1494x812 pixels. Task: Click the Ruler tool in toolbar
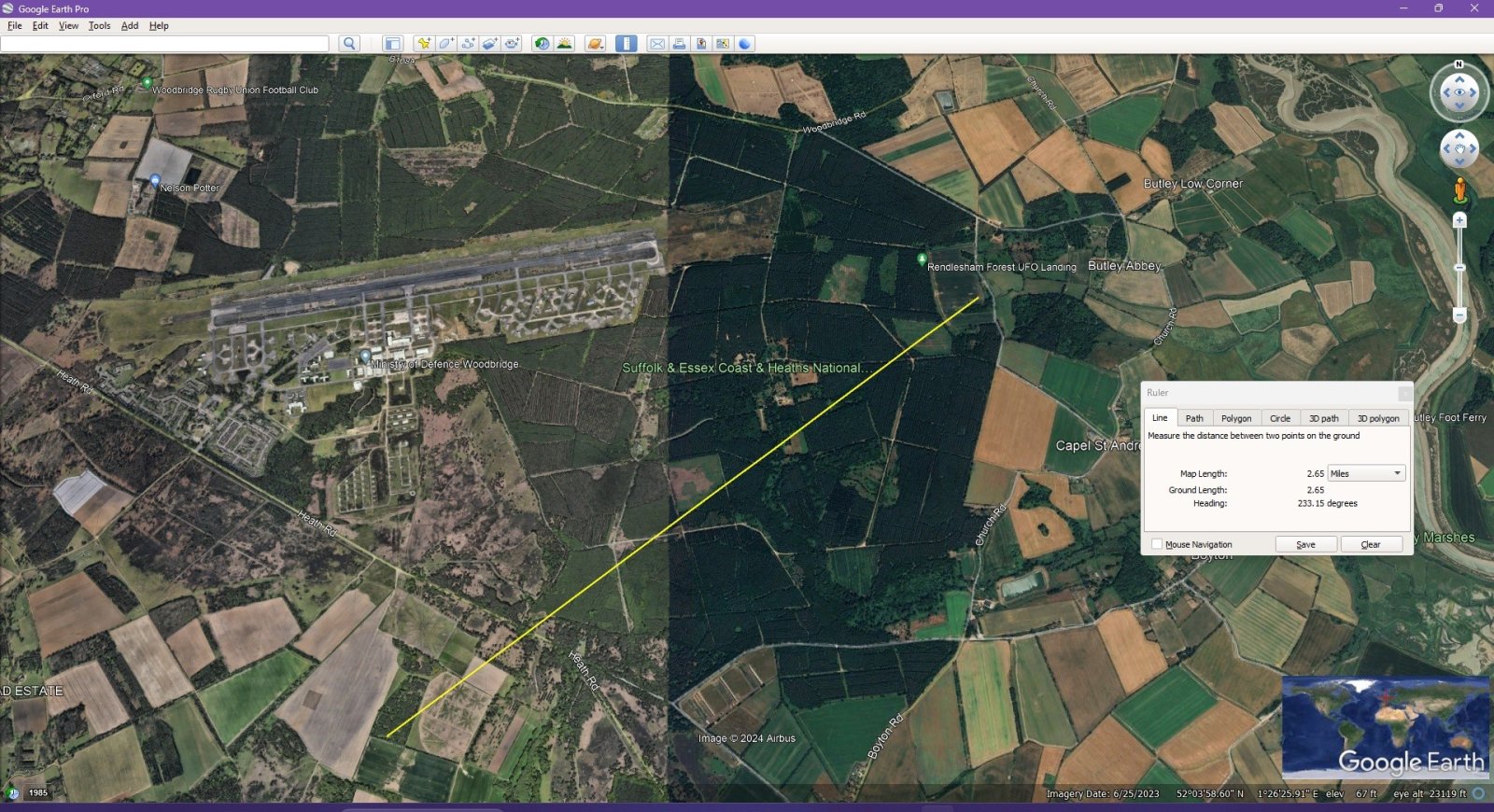[x=627, y=44]
